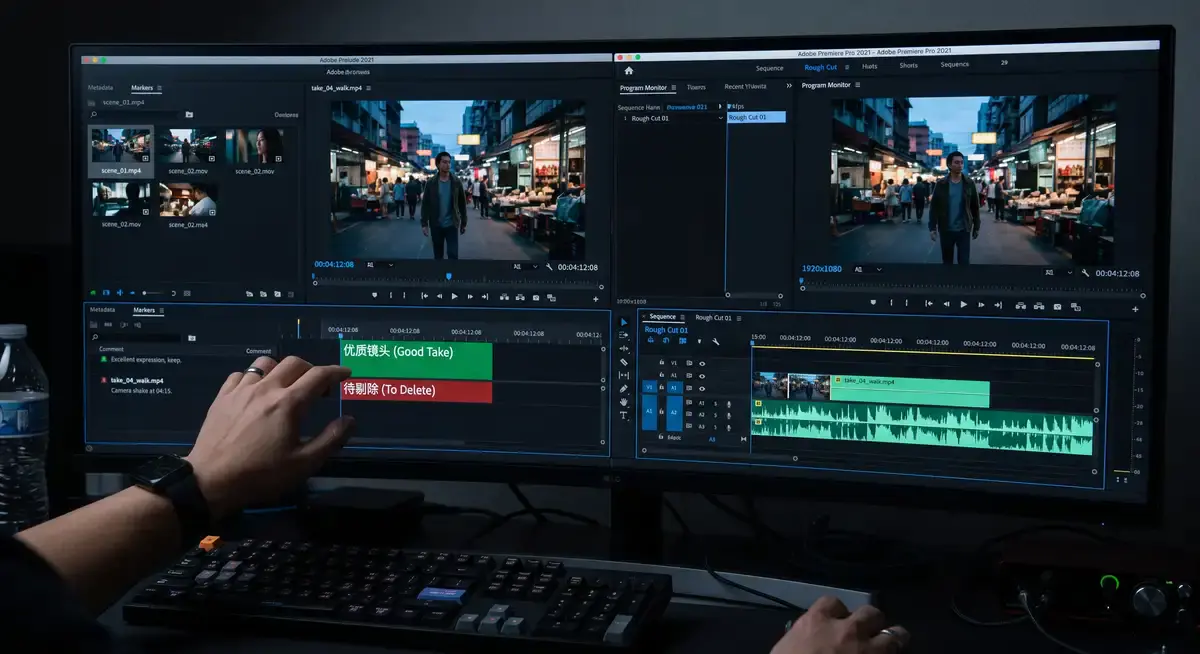
Task: Click the blue 00:04:12:08 timecode in Prelude
Action: pos(334,265)
